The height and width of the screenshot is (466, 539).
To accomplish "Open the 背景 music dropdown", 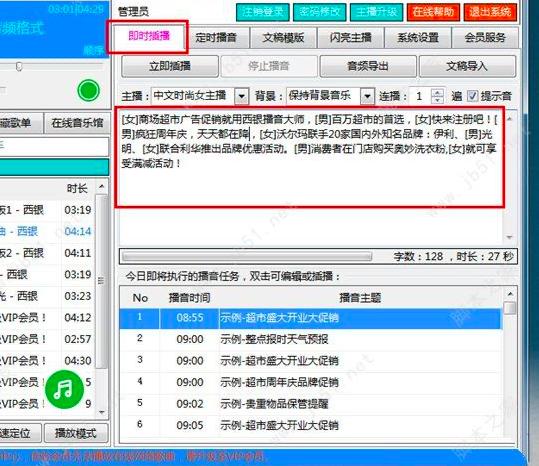I will tap(367, 96).
